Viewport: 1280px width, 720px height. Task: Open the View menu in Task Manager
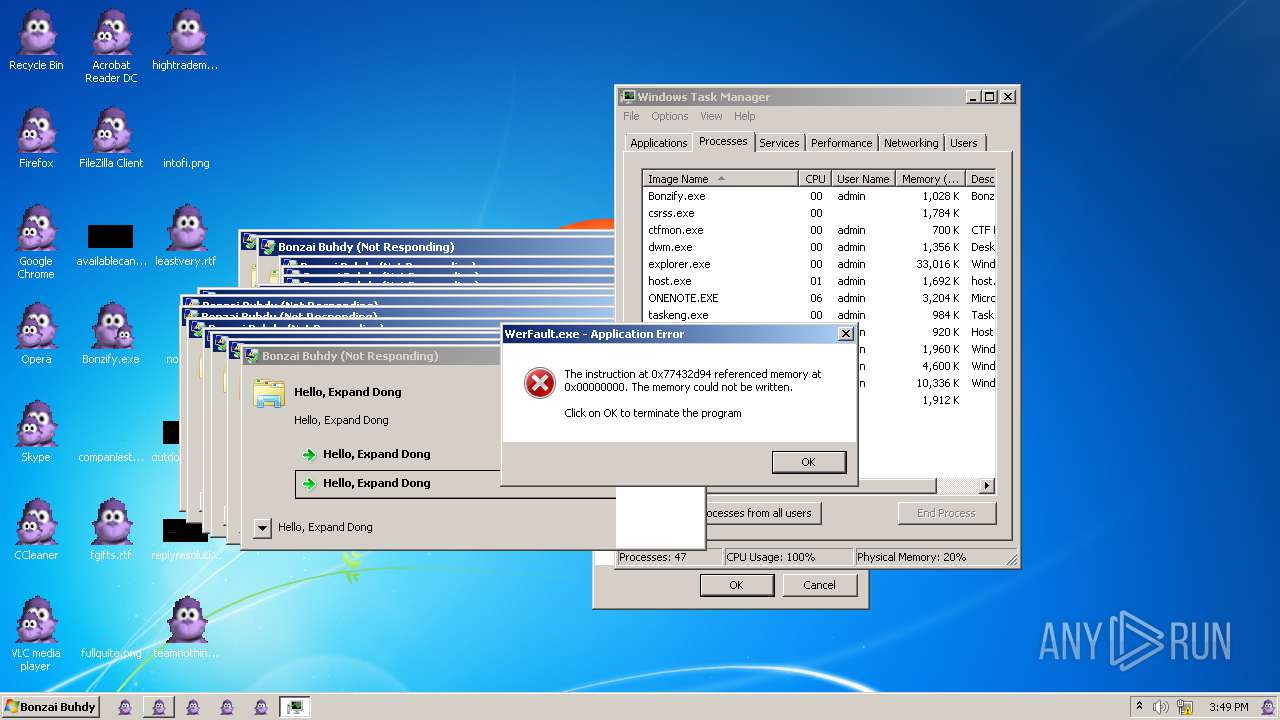point(711,116)
